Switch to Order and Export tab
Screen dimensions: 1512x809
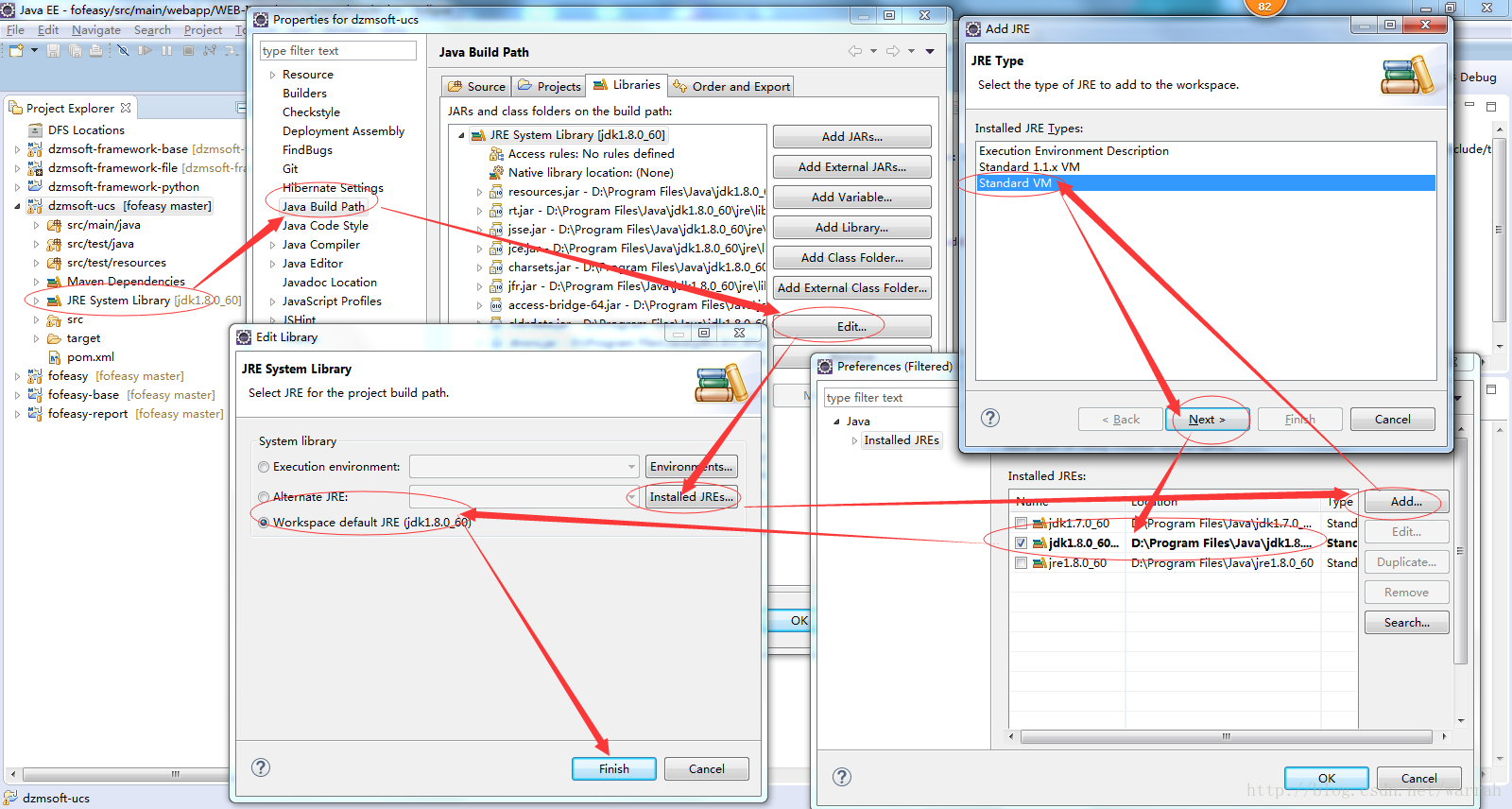730,86
